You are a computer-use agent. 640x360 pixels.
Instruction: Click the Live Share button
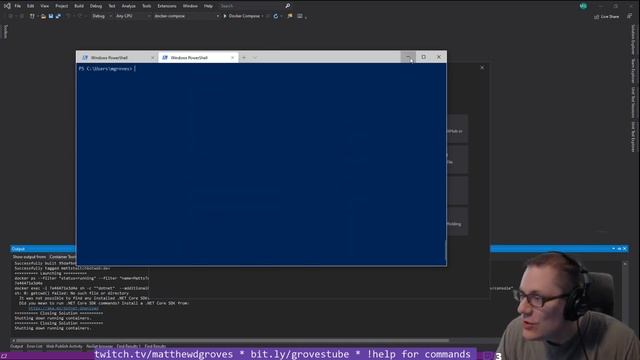(607, 17)
